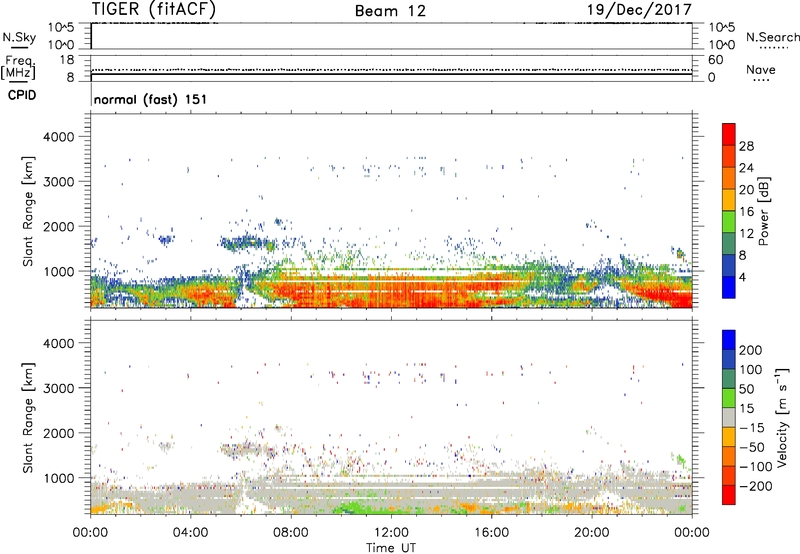Click the "28" label on Power colorbar
The image size is (800, 554).
pyautogui.click(x=746, y=146)
